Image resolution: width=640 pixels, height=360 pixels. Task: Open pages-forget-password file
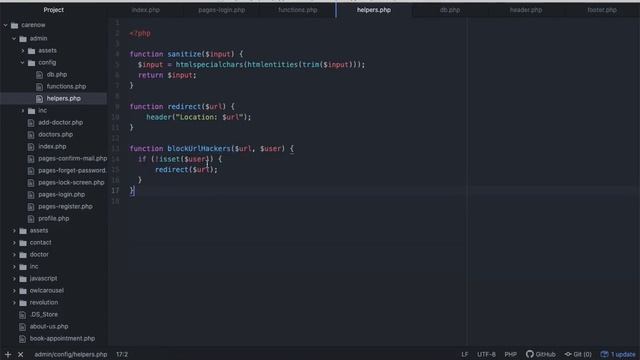(x=72, y=171)
